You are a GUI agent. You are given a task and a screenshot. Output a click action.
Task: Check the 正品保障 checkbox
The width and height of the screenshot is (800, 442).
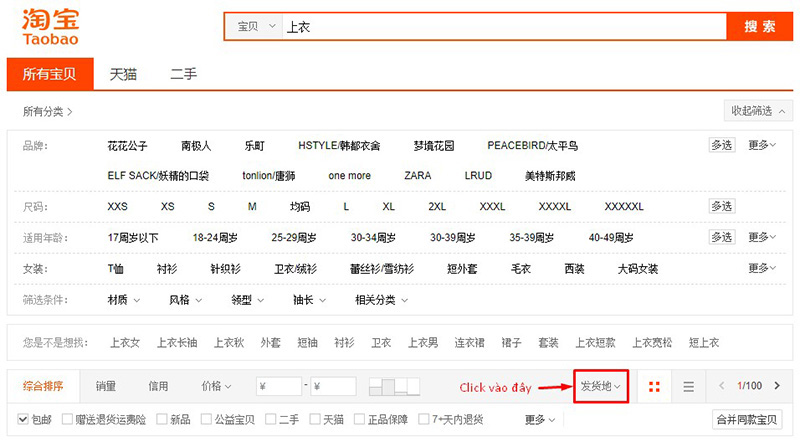coord(364,419)
